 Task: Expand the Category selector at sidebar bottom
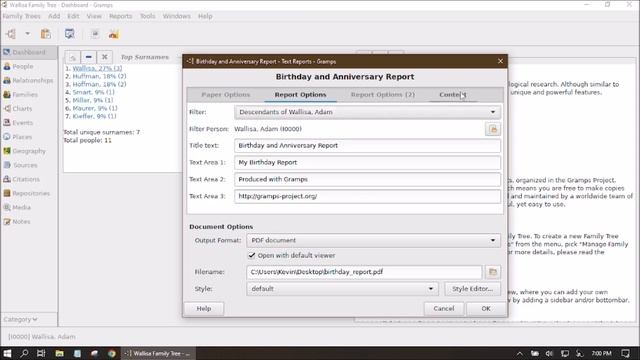(x=20, y=320)
